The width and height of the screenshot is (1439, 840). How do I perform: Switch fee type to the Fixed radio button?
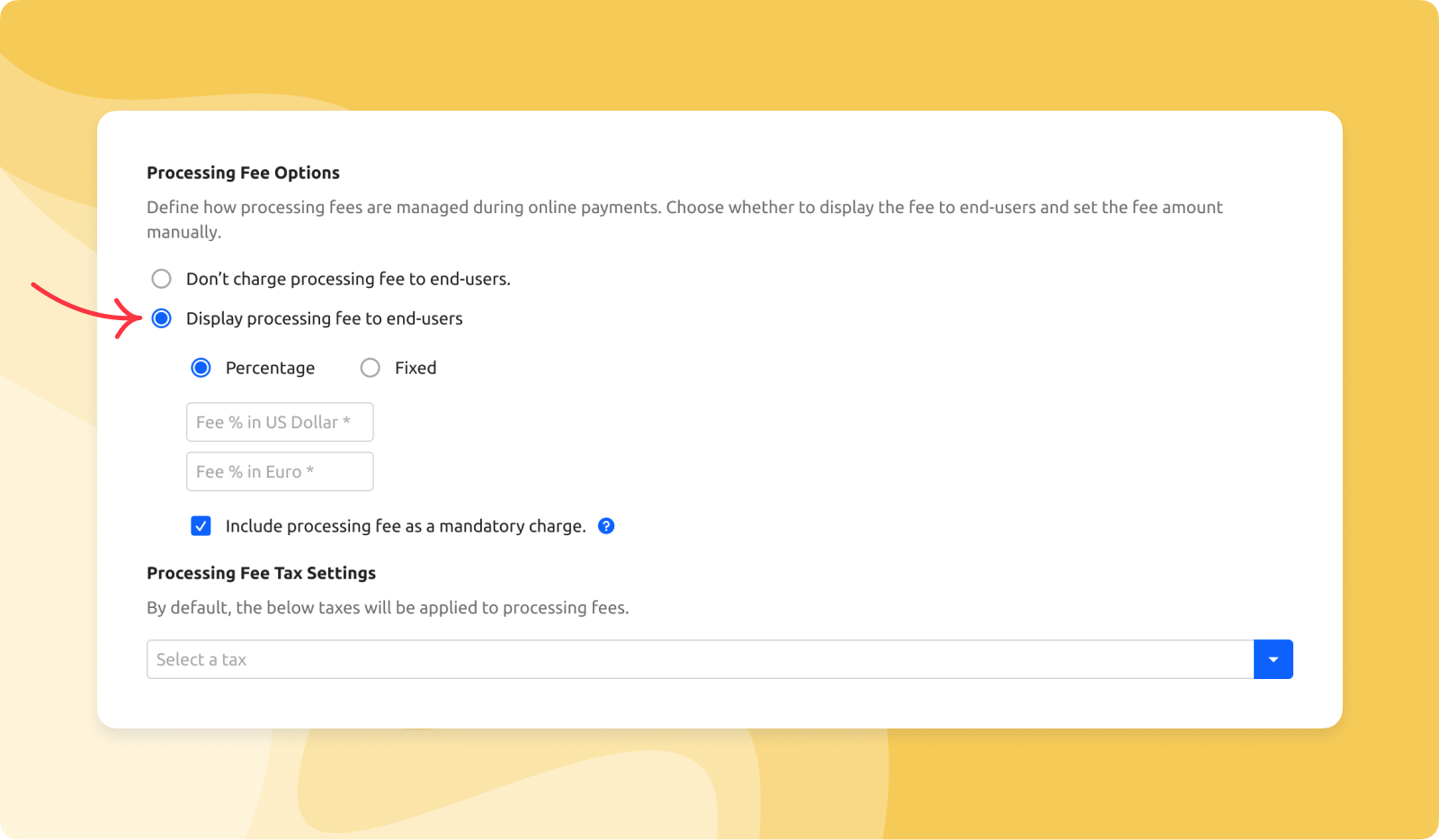point(370,368)
